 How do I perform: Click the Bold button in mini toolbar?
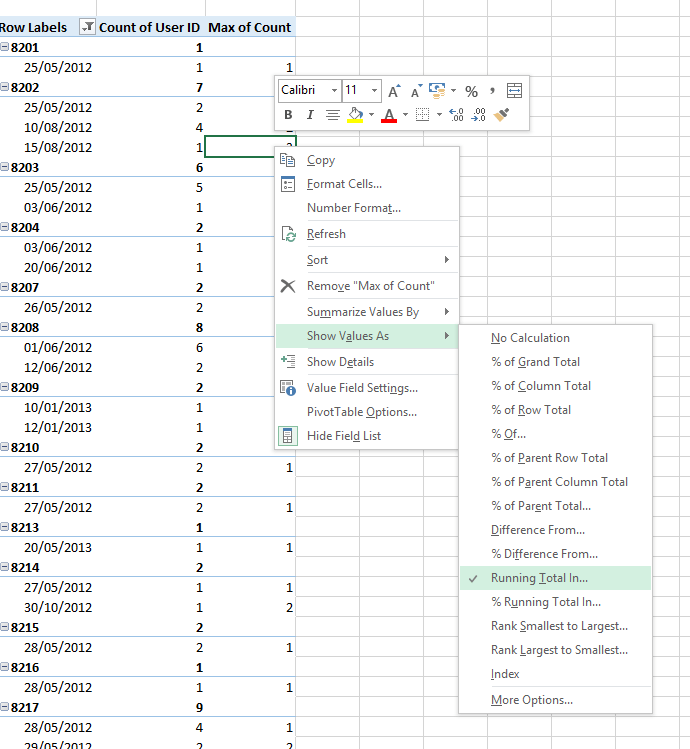click(x=289, y=115)
